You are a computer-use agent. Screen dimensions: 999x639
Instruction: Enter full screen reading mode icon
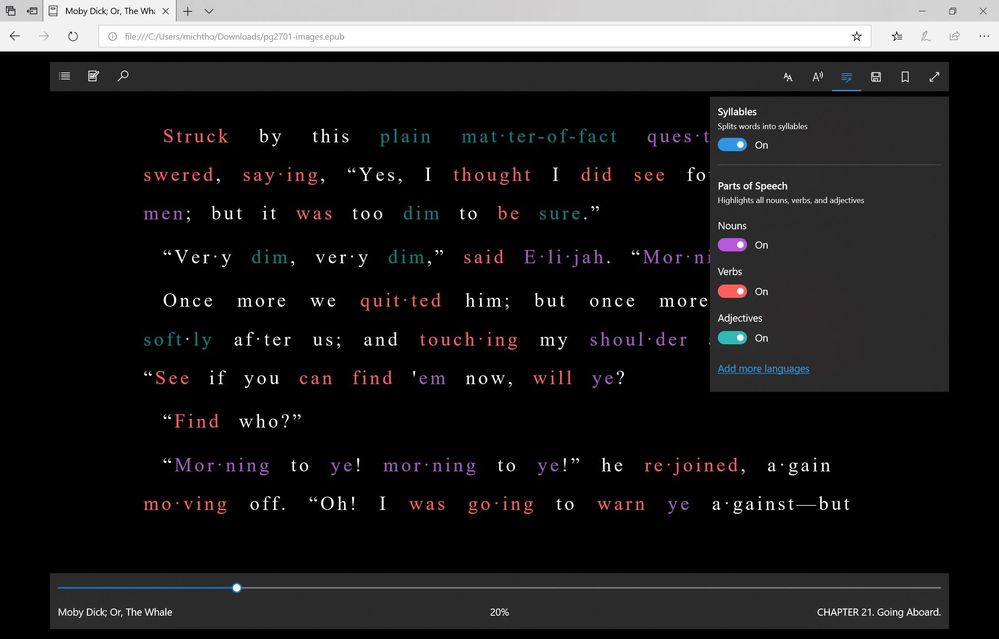click(934, 77)
